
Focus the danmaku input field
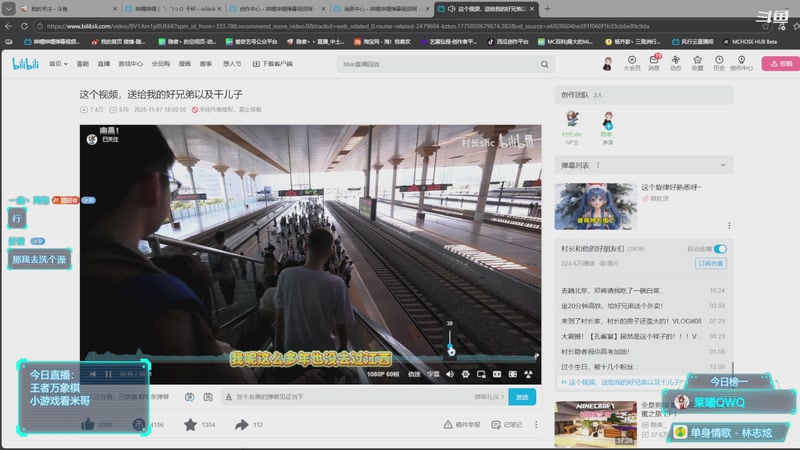pos(354,397)
